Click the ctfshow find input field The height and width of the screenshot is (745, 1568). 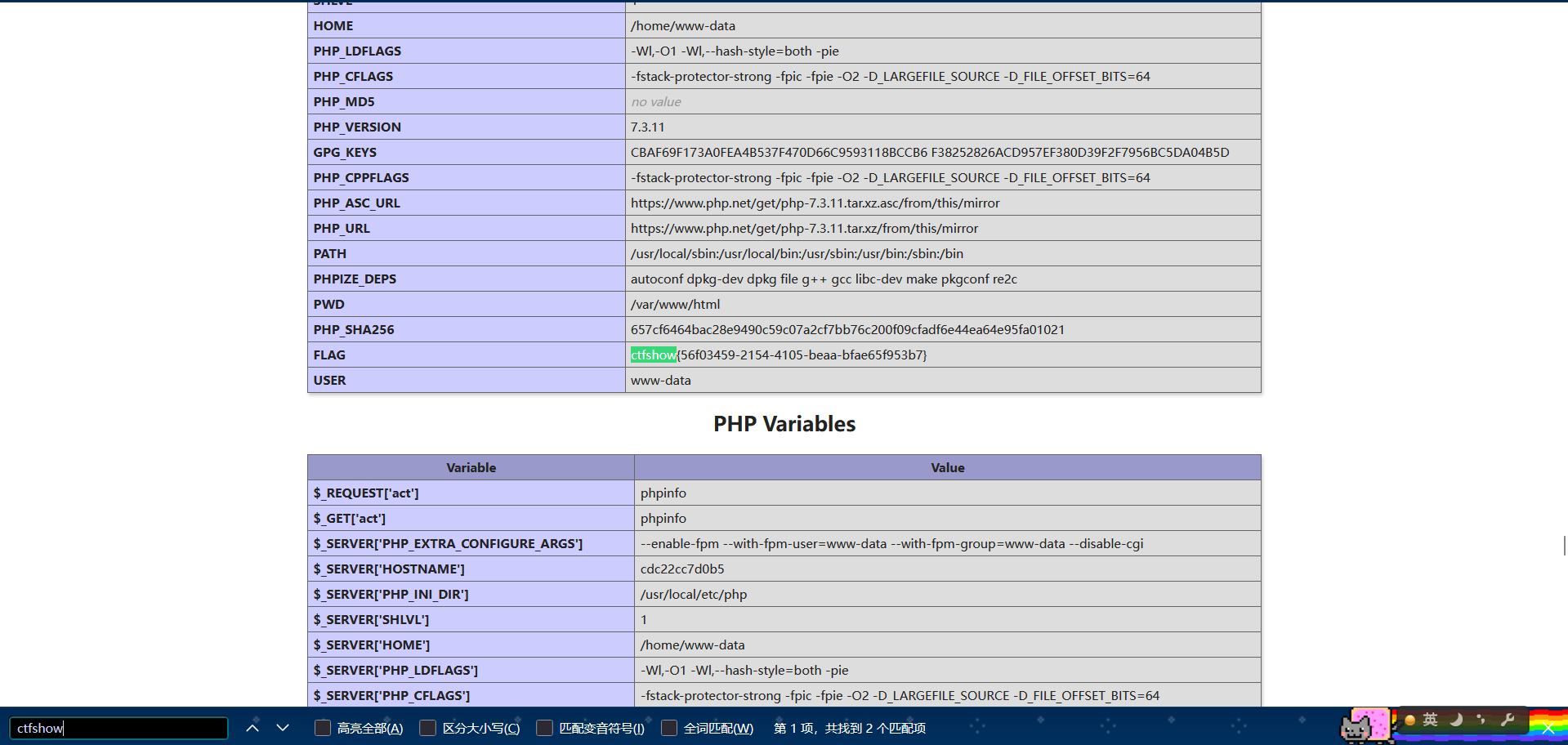click(x=118, y=728)
